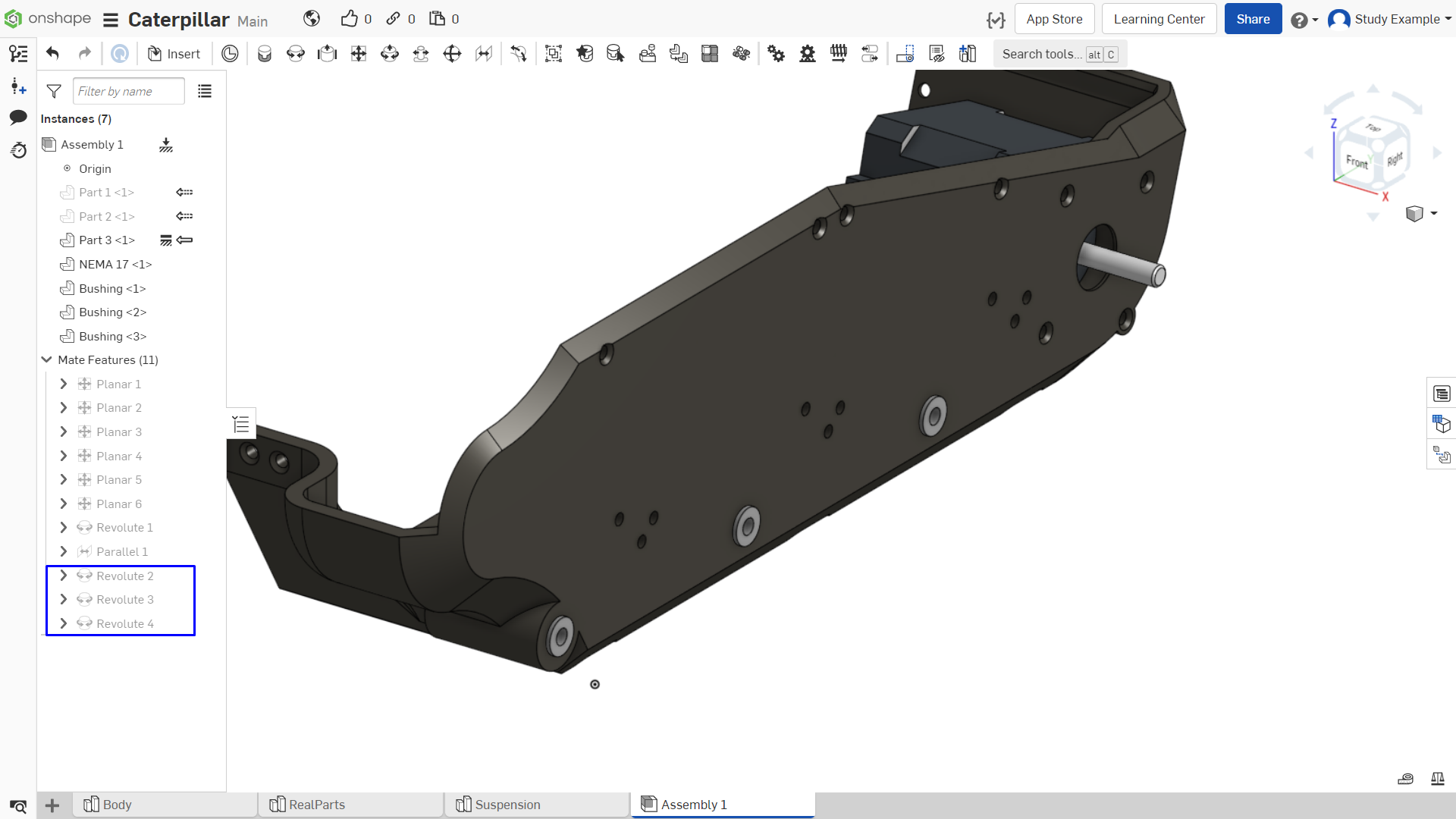Select the Fastened mate tool
The width and height of the screenshot is (1456, 819).
point(265,54)
